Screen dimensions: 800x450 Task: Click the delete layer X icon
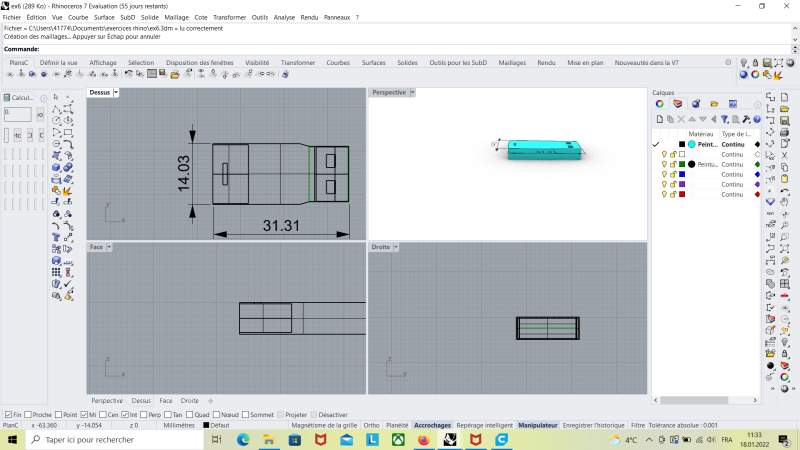pyautogui.click(x=681, y=119)
